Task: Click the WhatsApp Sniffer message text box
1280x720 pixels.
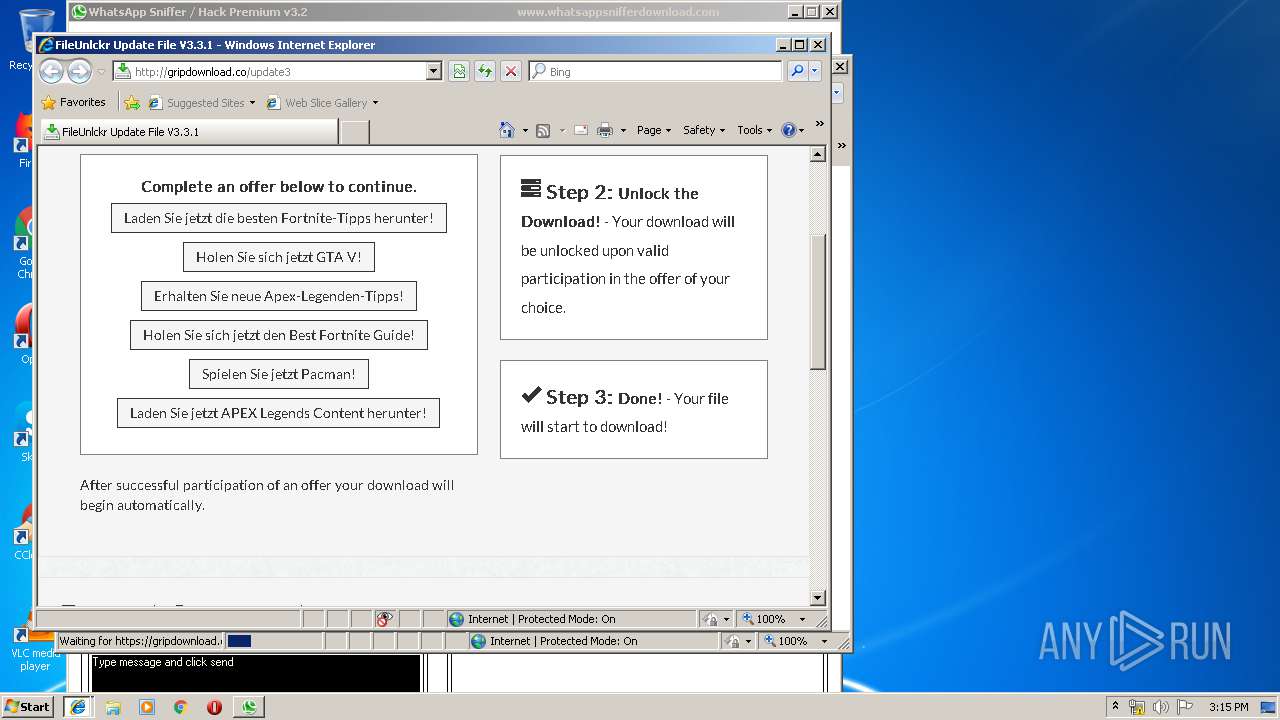Action: pyautogui.click(x=256, y=672)
